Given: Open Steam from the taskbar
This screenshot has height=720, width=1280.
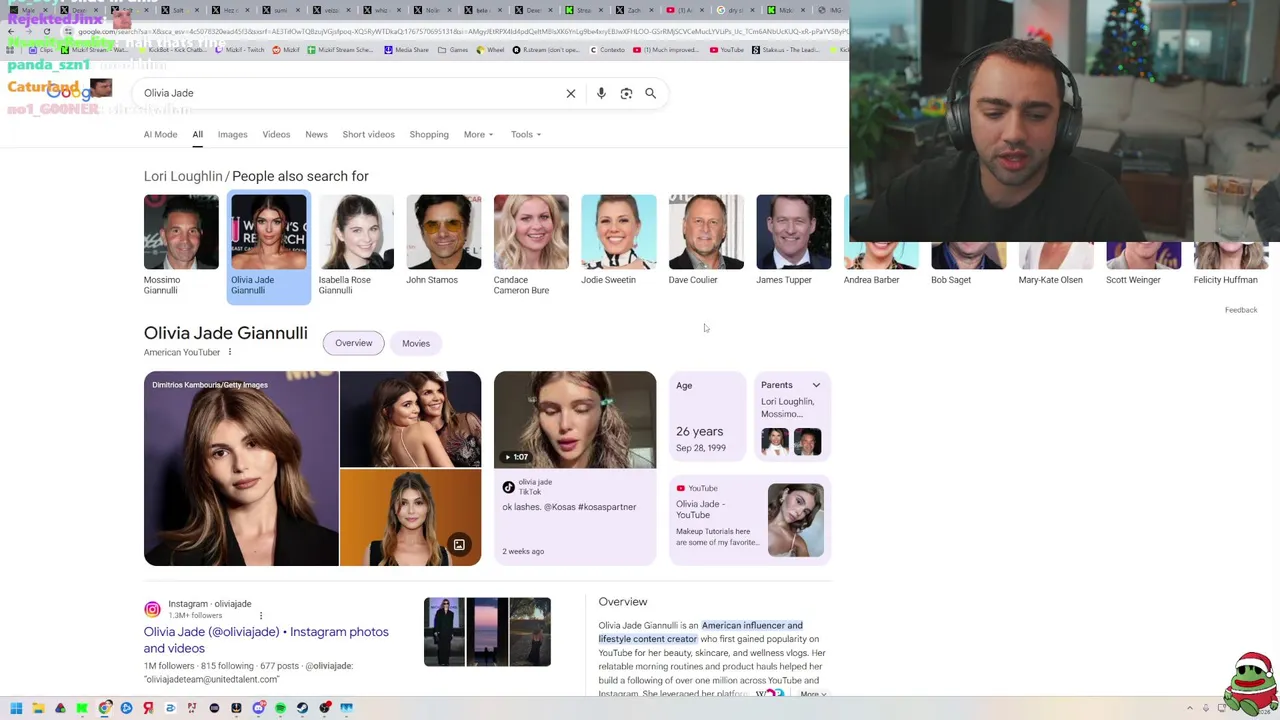Looking at the screenshot, I should coord(302,708).
